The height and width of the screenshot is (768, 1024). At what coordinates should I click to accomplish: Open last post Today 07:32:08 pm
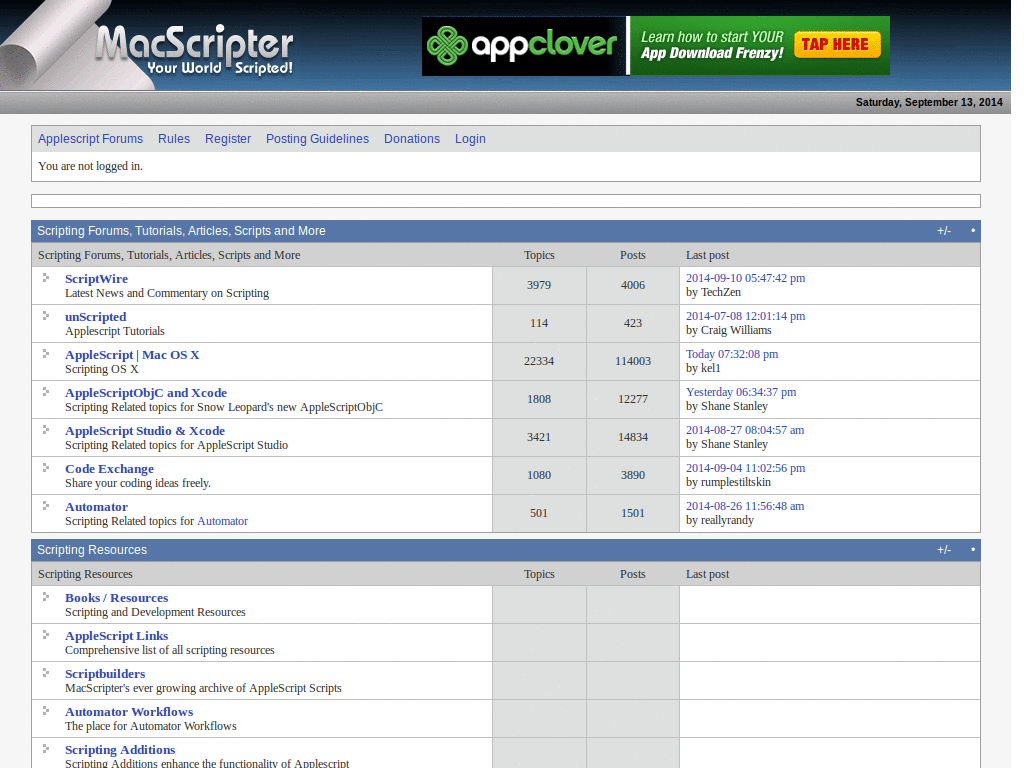pyautogui.click(x=732, y=353)
